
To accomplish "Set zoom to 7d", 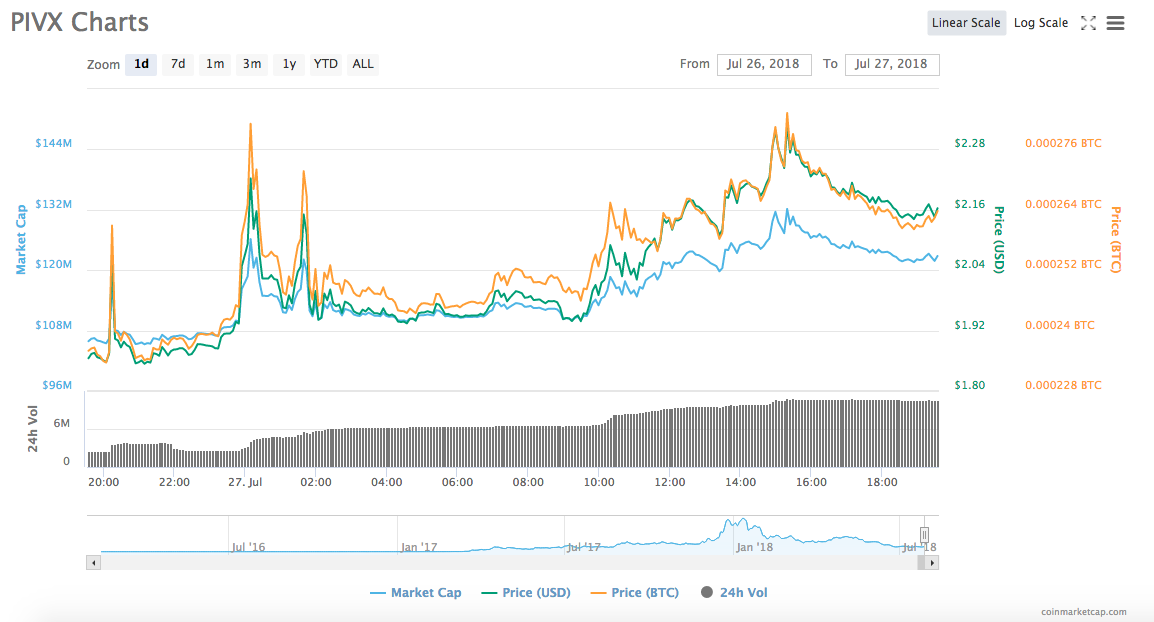I will click(178, 64).
